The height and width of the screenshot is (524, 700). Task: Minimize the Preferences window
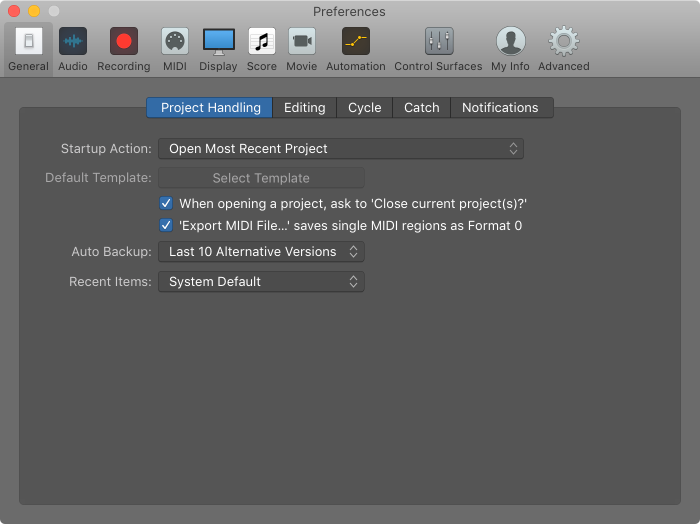[34, 11]
